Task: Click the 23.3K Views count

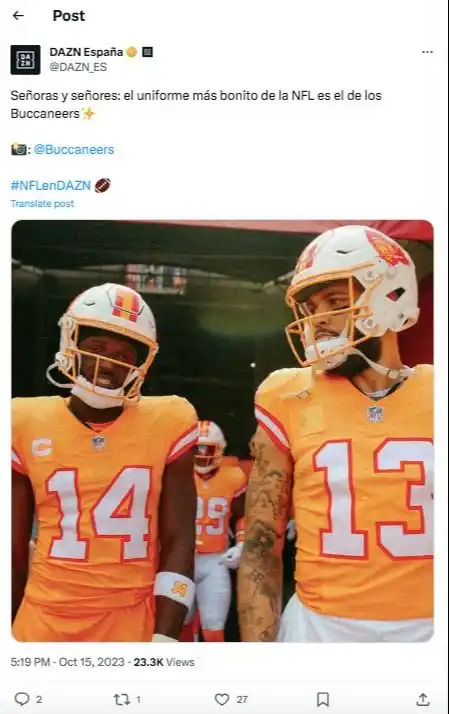Action: click(164, 662)
